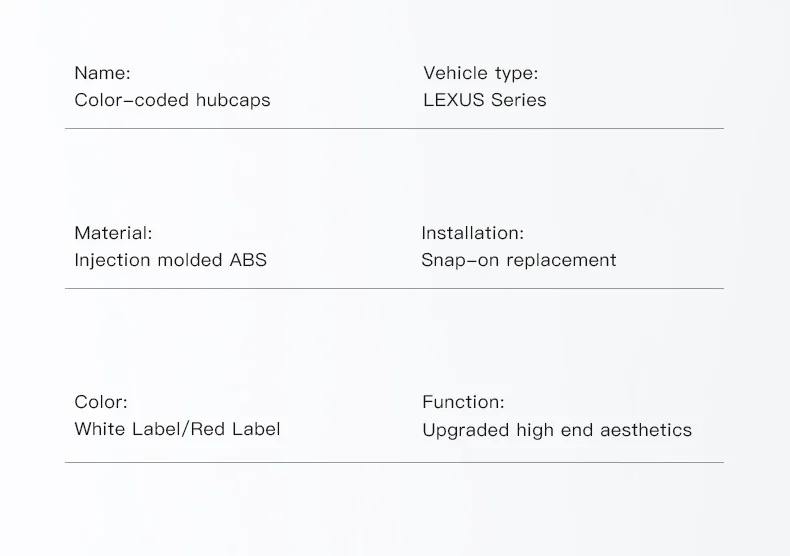Click the 'Color:' label
790x556 pixels.
pyautogui.click(x=101, y=402)
